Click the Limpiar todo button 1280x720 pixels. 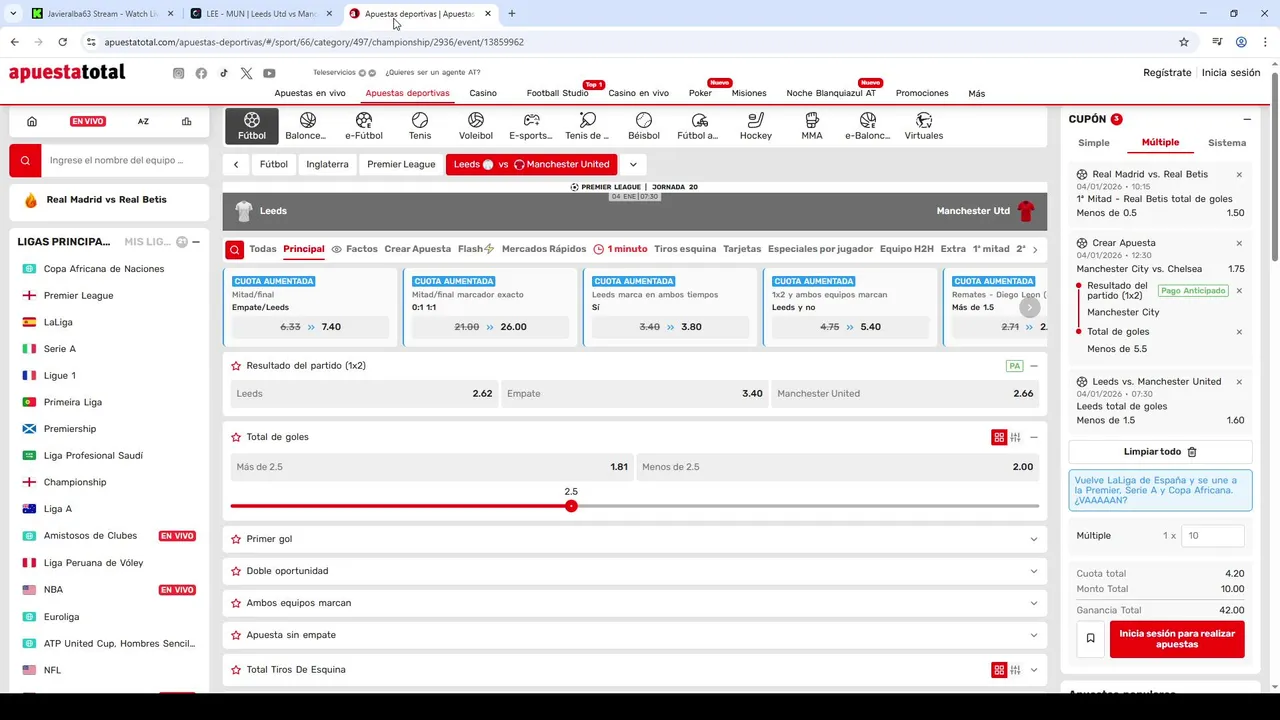pyautogui.click(x=1160, y=452)
